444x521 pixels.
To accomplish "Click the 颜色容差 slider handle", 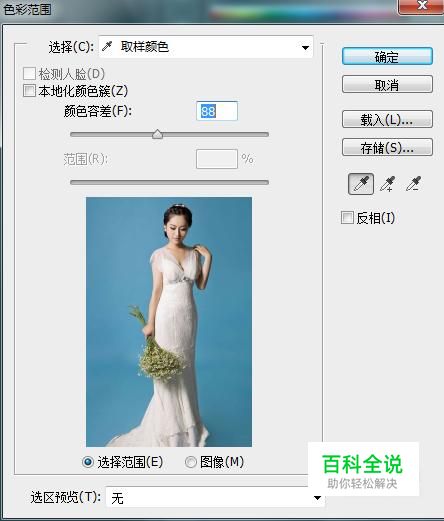I will click(x=157, y=134).
